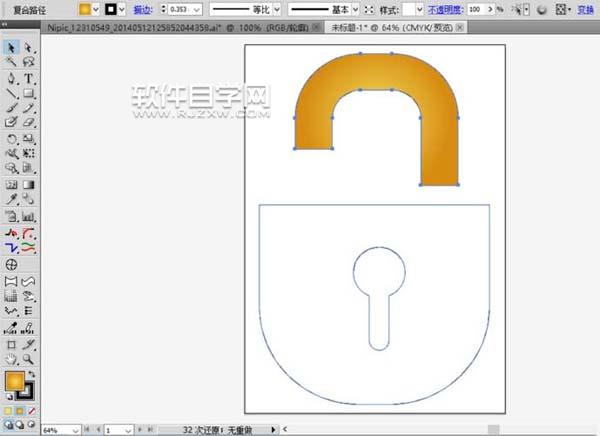Set paint mode to Gradient
Viewport: 600px width, 436px height.
pyautogui.click(x=20, y=411)
